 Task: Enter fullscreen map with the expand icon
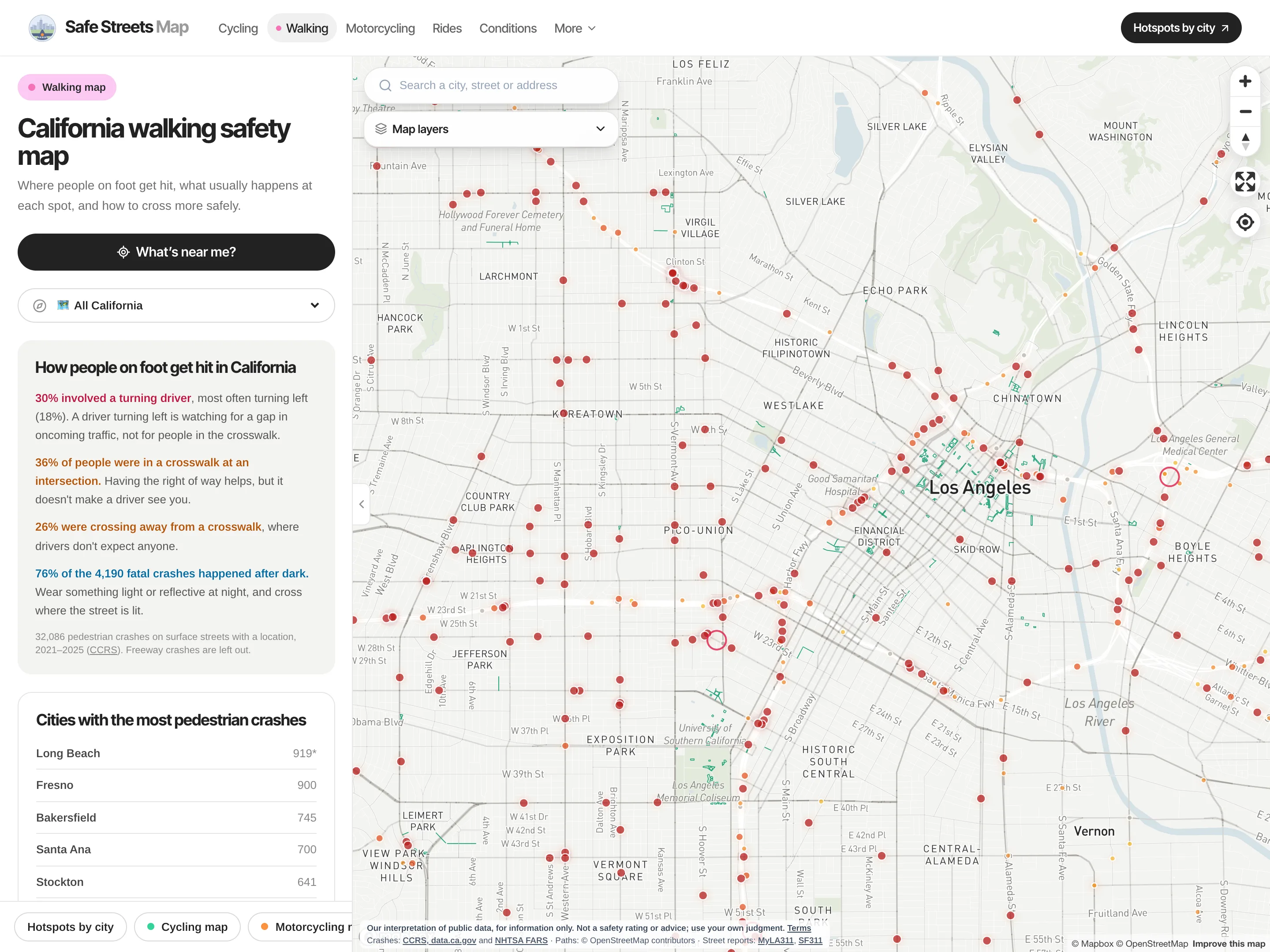tap(1245, 182)
